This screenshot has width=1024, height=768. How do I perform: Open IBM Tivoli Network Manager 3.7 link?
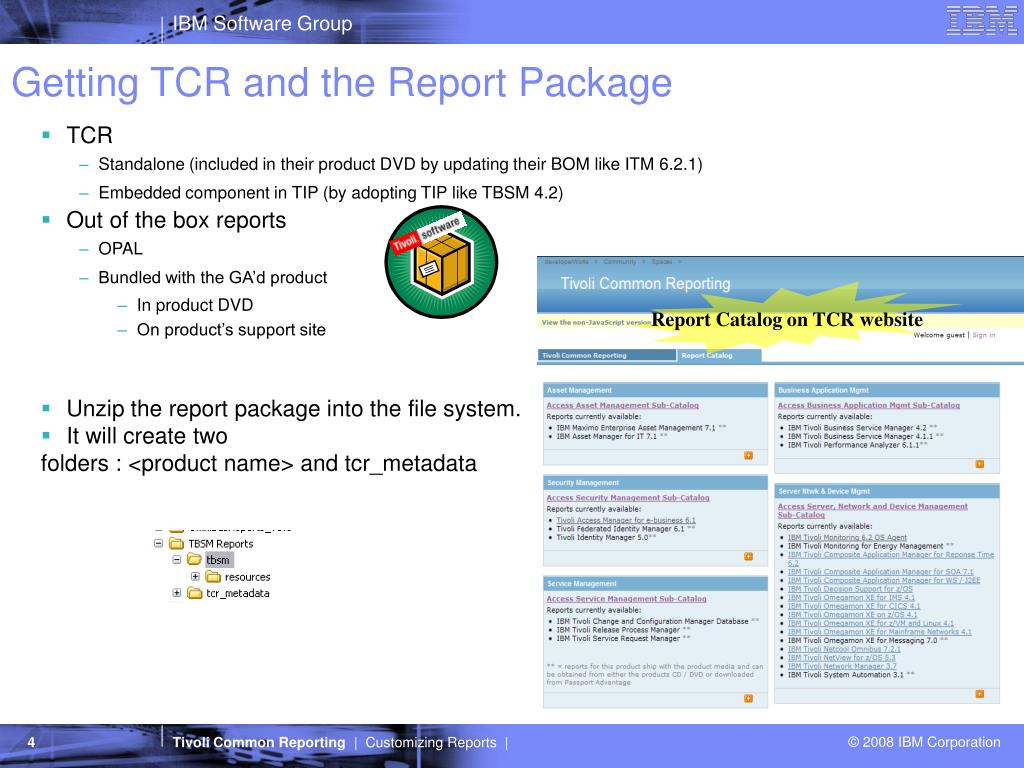(842, 666)
